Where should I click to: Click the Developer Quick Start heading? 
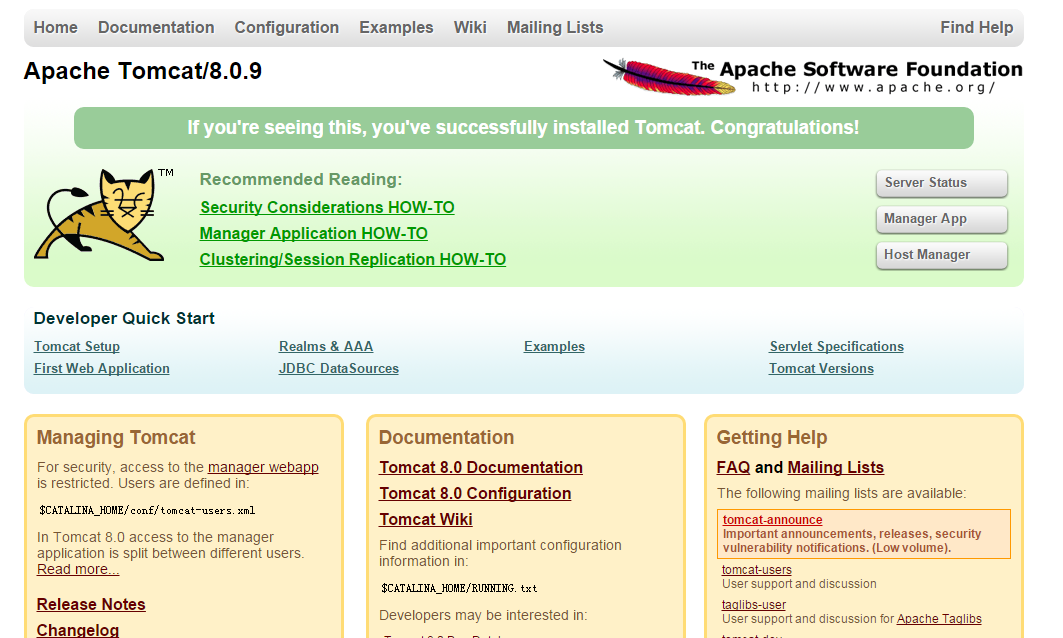point(124,319)
